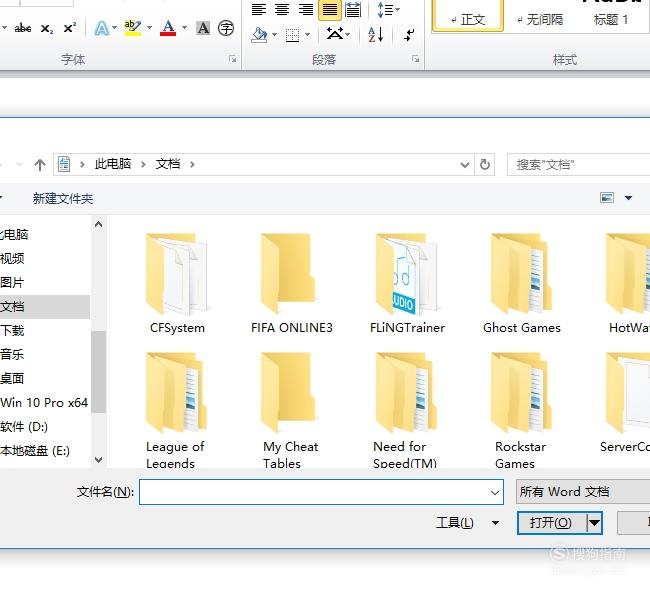
Task: Toggle subscript formatting
Action: click(x=47, y=28)
